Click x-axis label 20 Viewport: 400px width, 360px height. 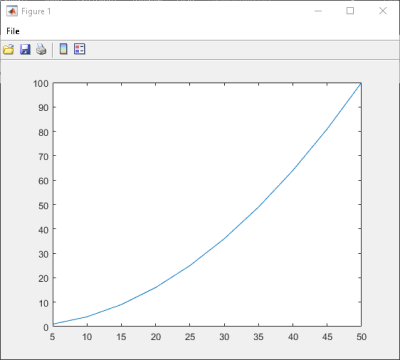click(x=156, y=337)
